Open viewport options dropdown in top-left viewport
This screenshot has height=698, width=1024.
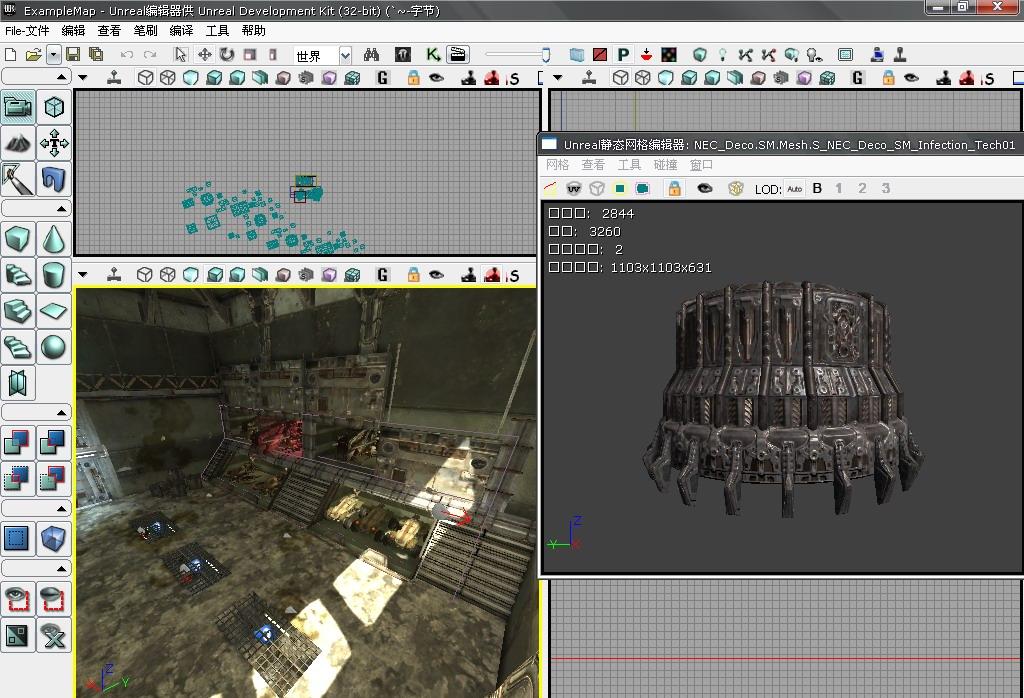82,78
